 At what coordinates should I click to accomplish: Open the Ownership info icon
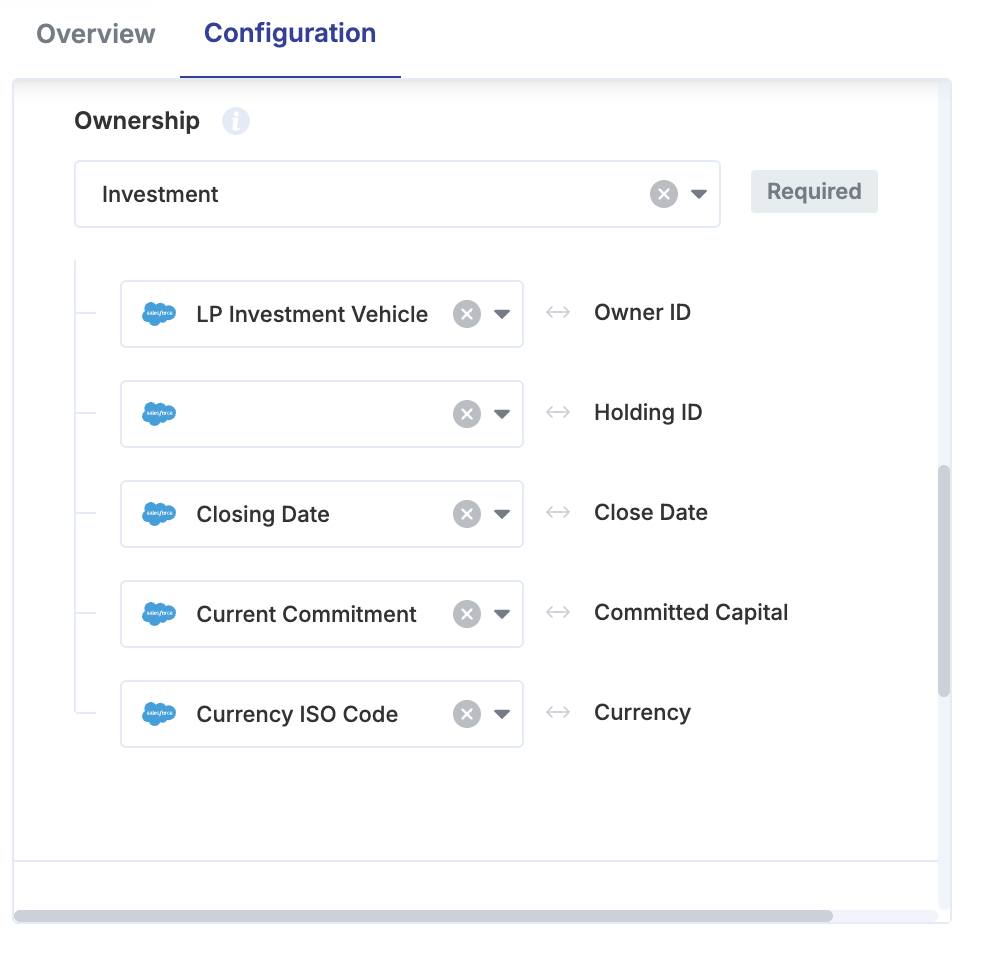[236, 121]
